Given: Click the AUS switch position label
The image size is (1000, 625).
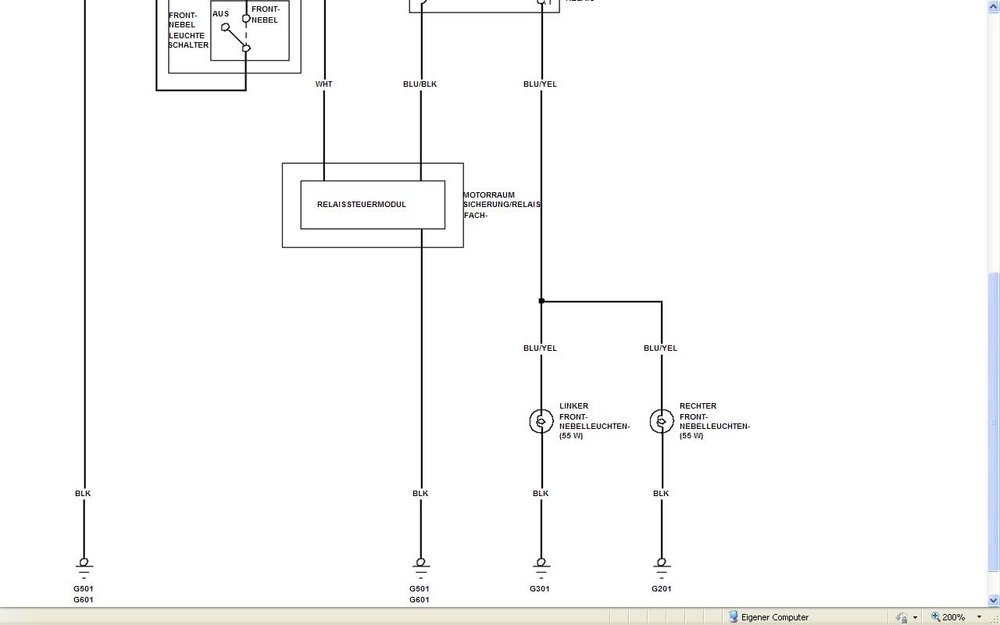Looking at the screenshot, I should [220, 14].
